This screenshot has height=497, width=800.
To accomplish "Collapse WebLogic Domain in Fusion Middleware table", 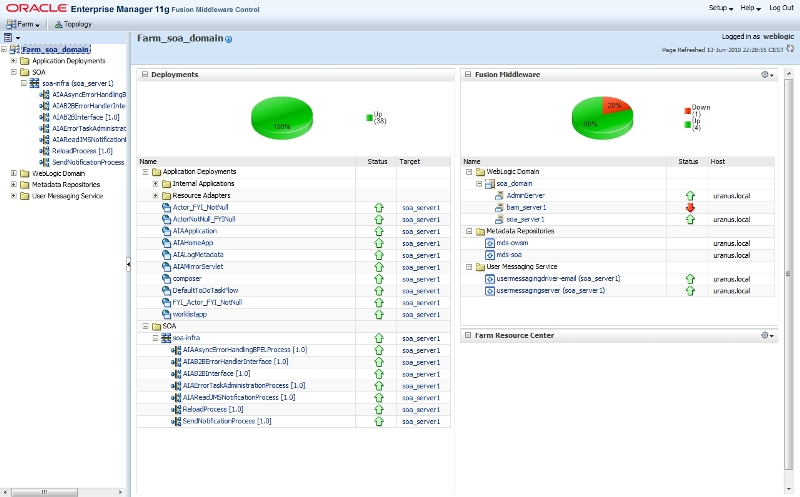I will point(469,172).
